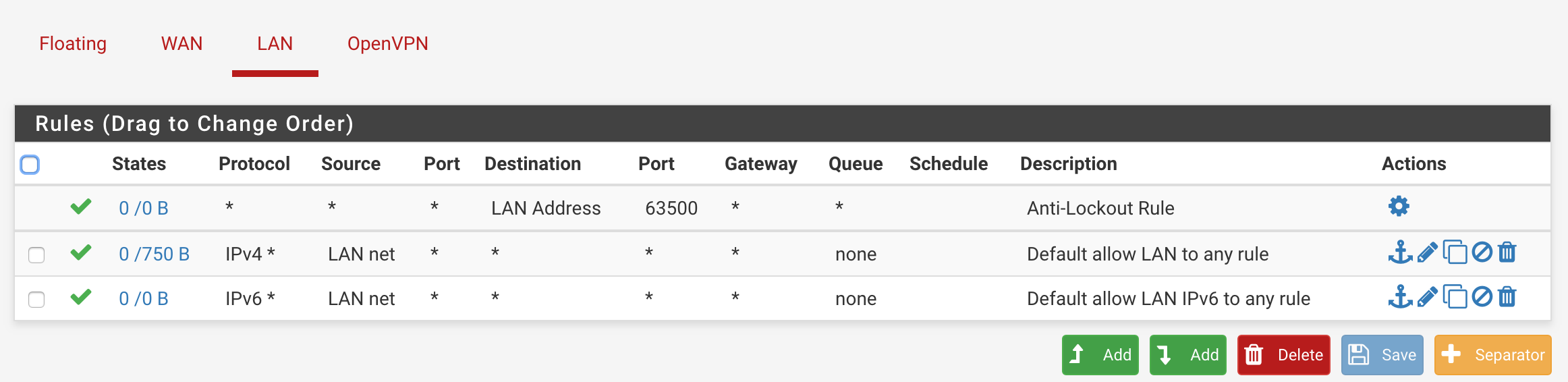Copy the IPv4 LAN rule
The image size is (1568, 382).
pyautogui.click(x=1455, y=252)
